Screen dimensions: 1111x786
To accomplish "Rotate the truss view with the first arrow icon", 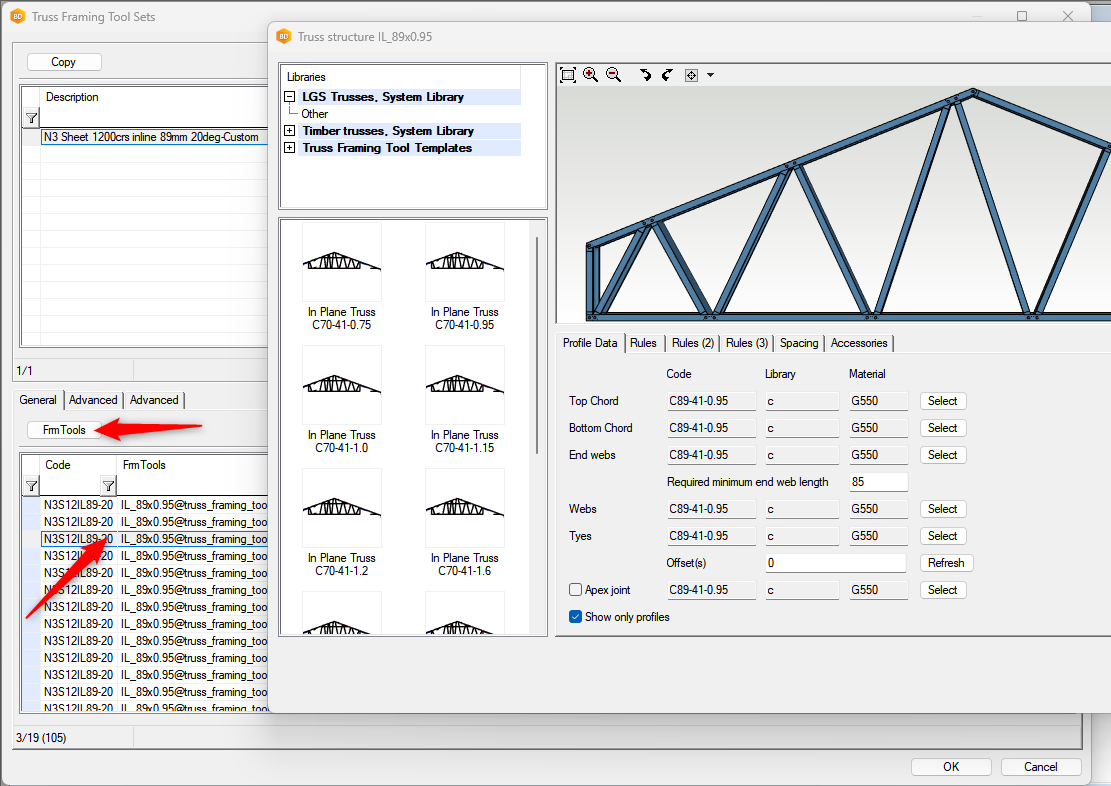I will (645, 75).
